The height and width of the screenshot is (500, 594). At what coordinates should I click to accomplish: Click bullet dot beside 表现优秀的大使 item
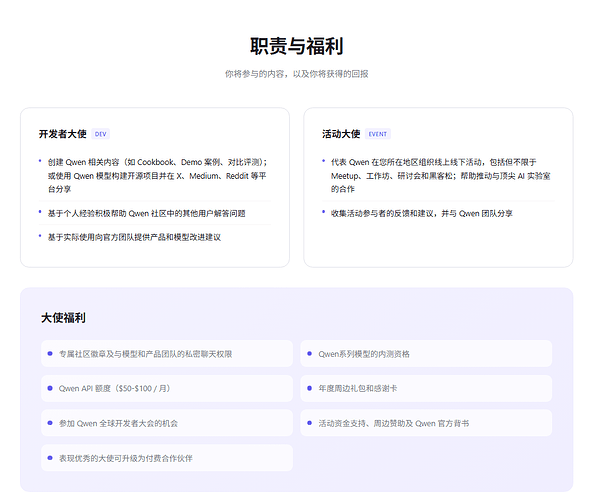click(50, 458)
